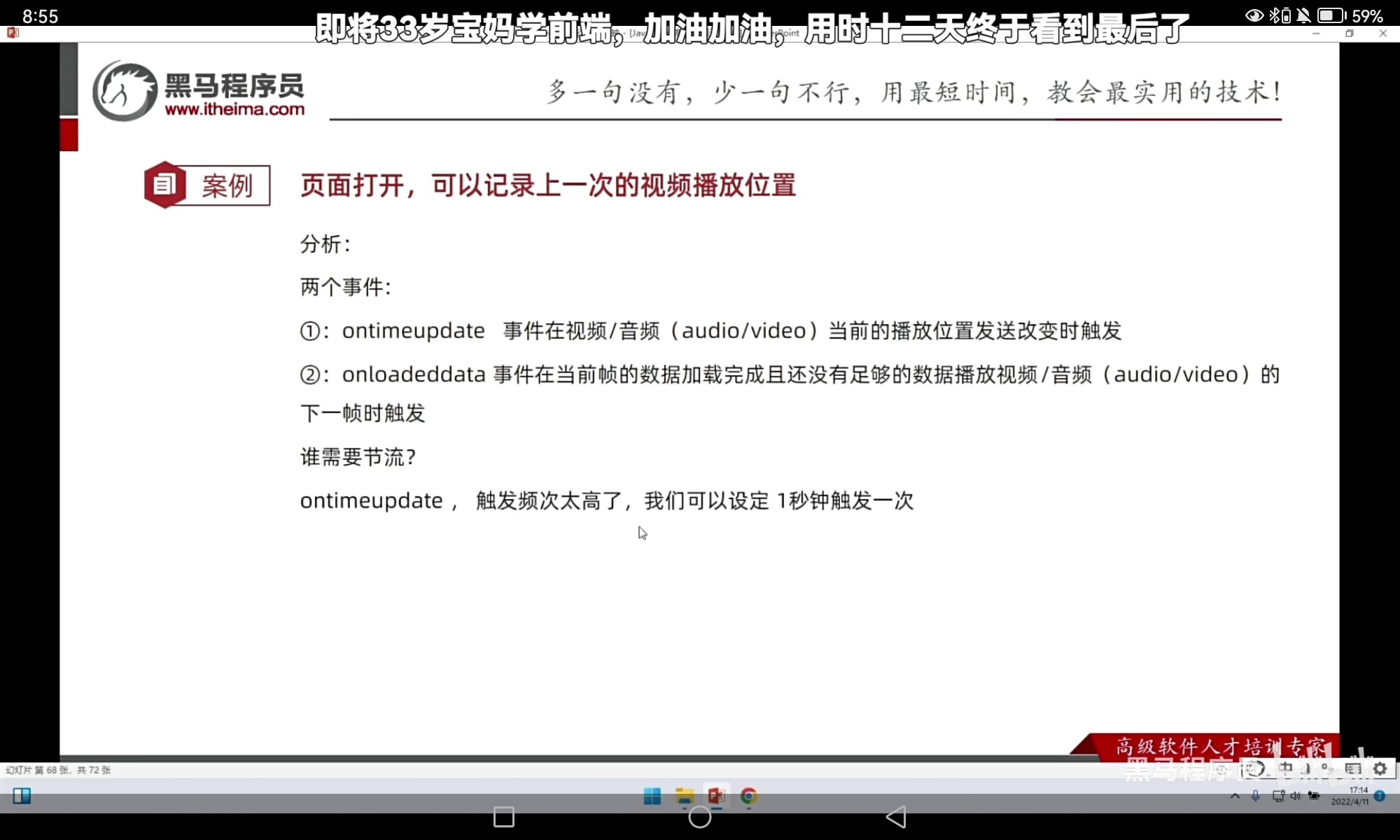Open the Windows widgets panel icon

click(x=22, y=796)
